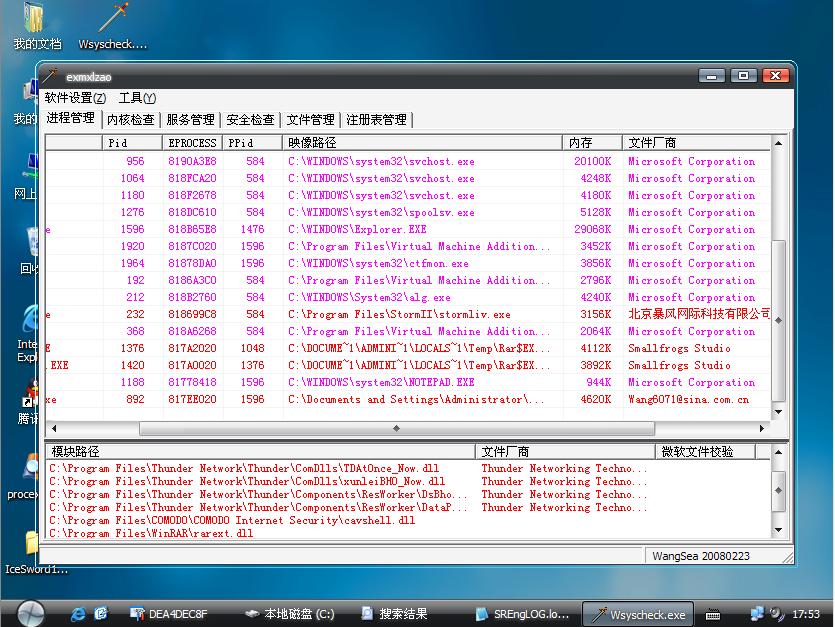Select the process row with Pid 1376
Image resolution: width=835 pixels, height=627 pixels.
[x=408, y=348]
